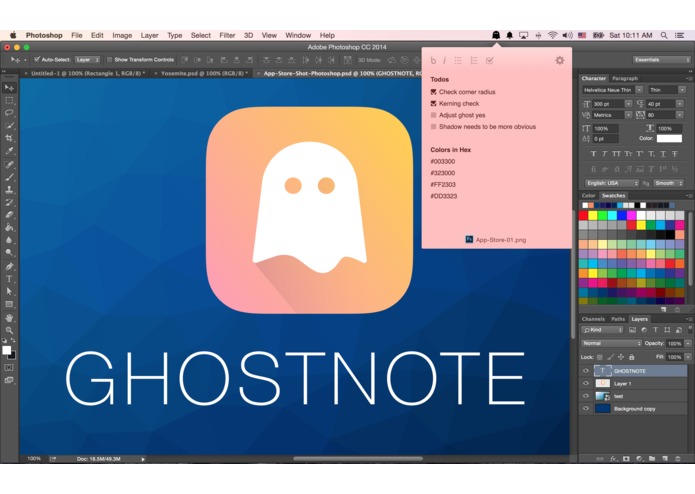This screenshot has width=695, height=494.
Task: Click the leading 40 pt field
Action: [x=660, y=104]
